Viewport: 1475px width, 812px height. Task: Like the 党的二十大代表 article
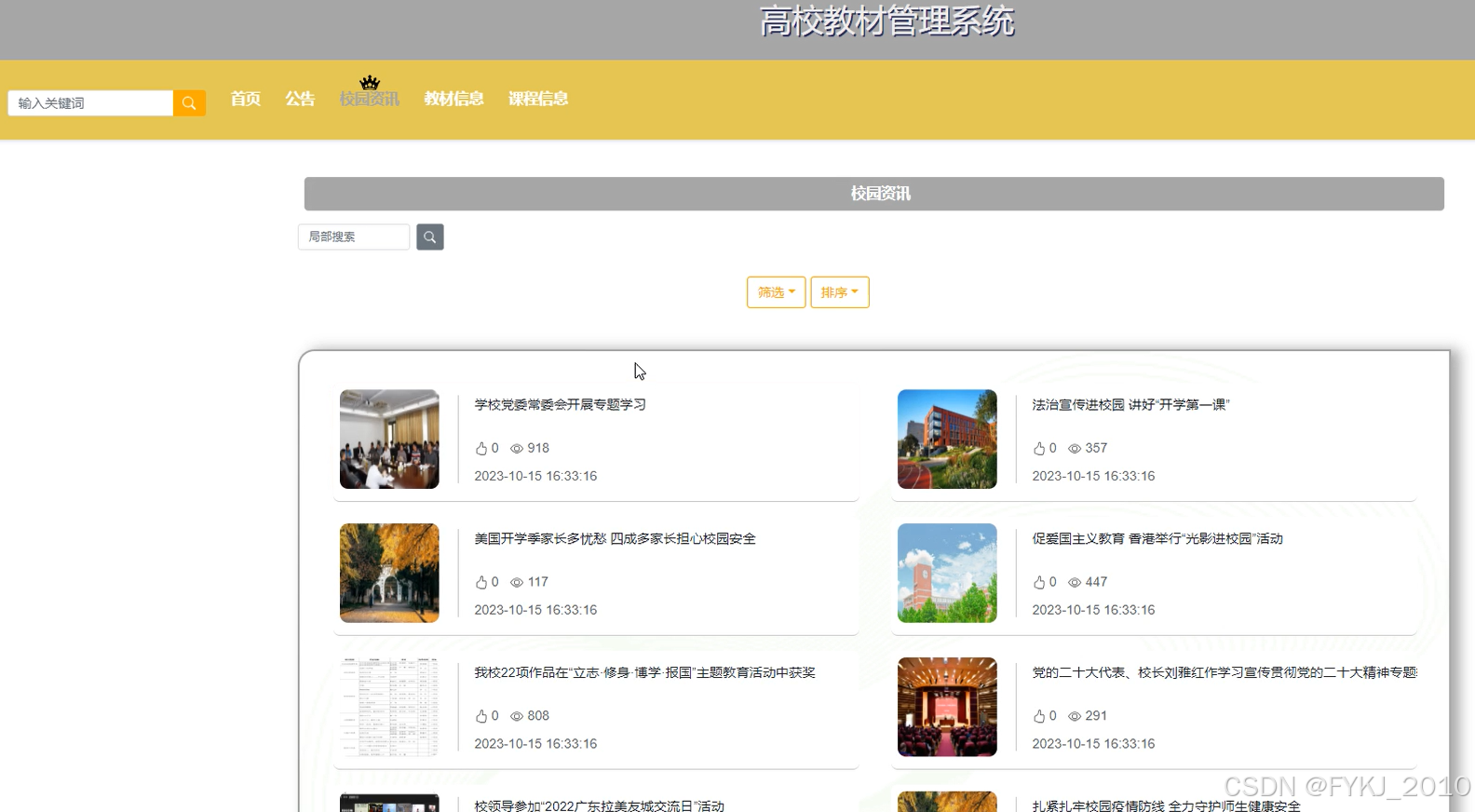[x=1039, y=716]
